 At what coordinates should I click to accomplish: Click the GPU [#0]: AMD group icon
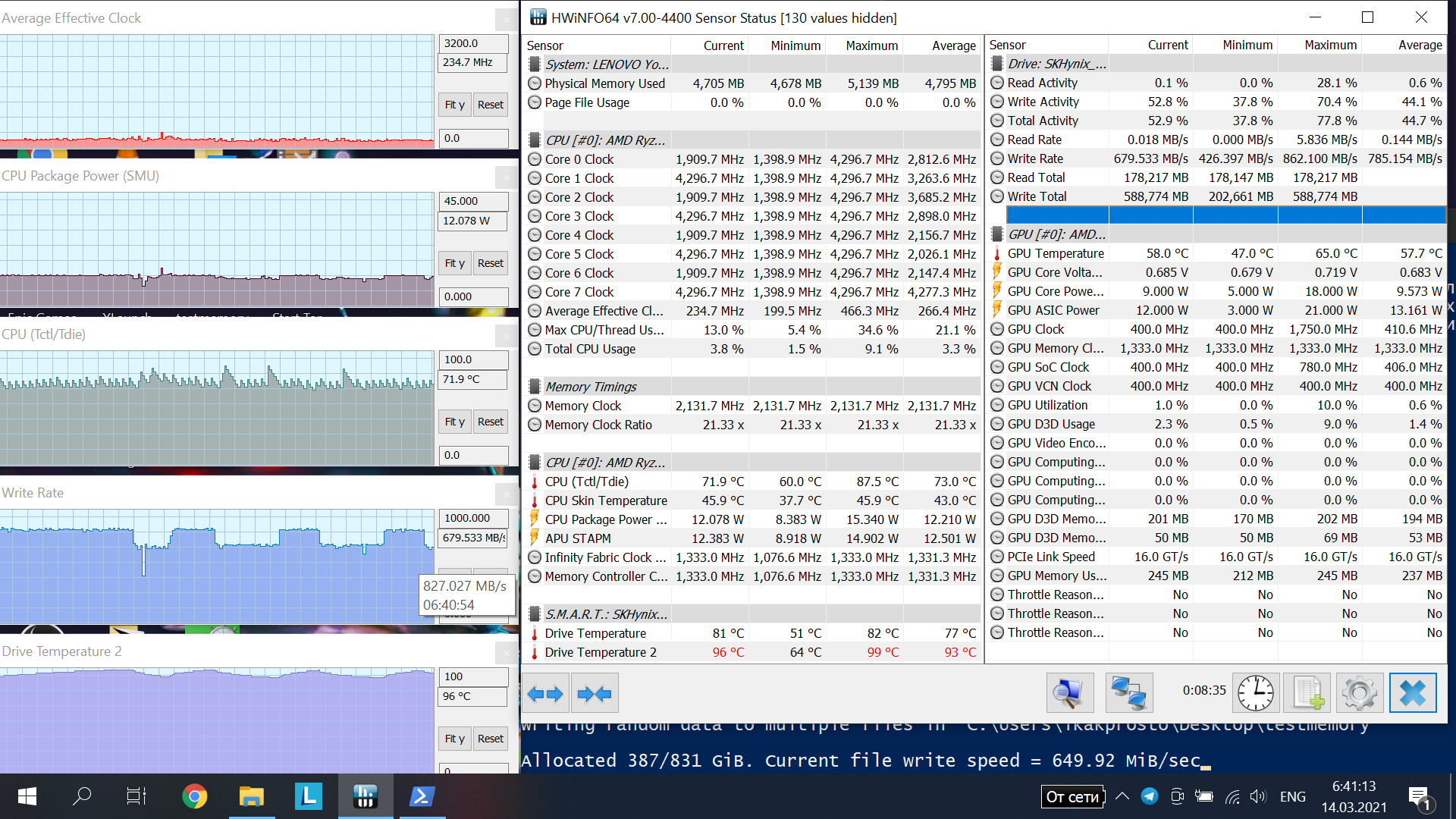(997, 234)
